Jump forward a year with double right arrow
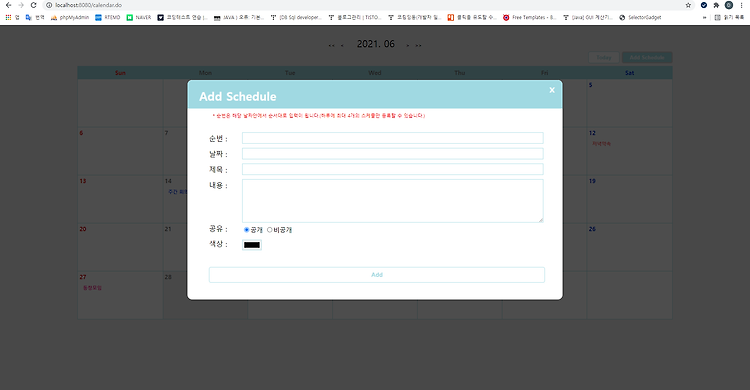This screenshot has width=750, height=390. tap(419, 45)
